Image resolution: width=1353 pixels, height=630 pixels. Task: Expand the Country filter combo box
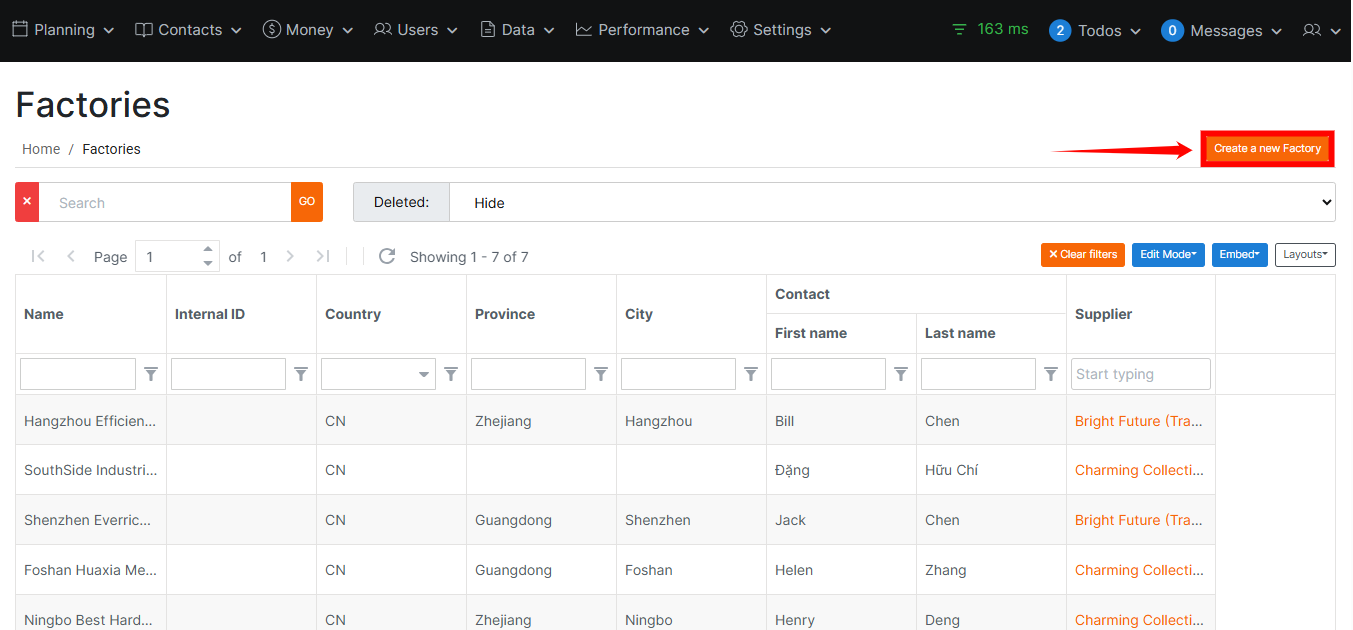click(x=424, y=375)
